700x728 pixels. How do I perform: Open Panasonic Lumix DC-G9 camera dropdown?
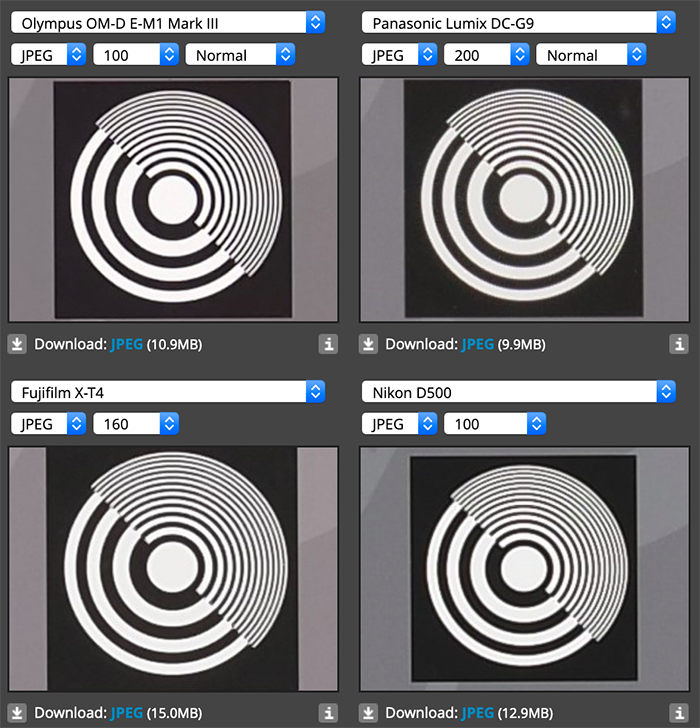coord(519,22)
